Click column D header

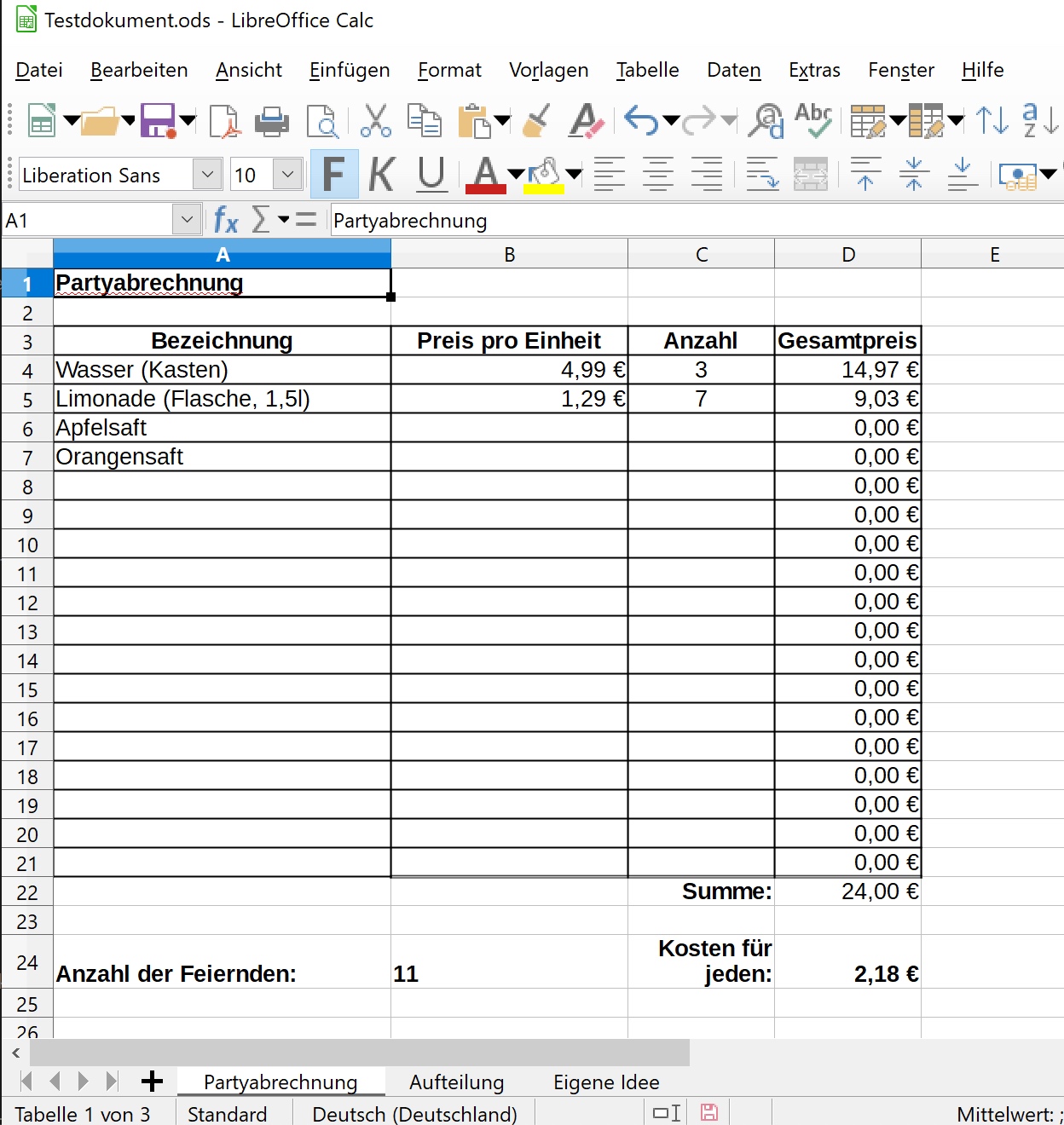(847, 255)
